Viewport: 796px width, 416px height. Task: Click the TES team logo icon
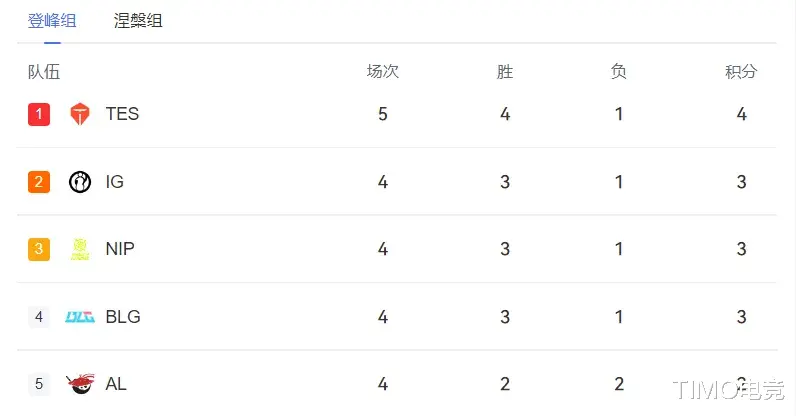tap(80, 114)
